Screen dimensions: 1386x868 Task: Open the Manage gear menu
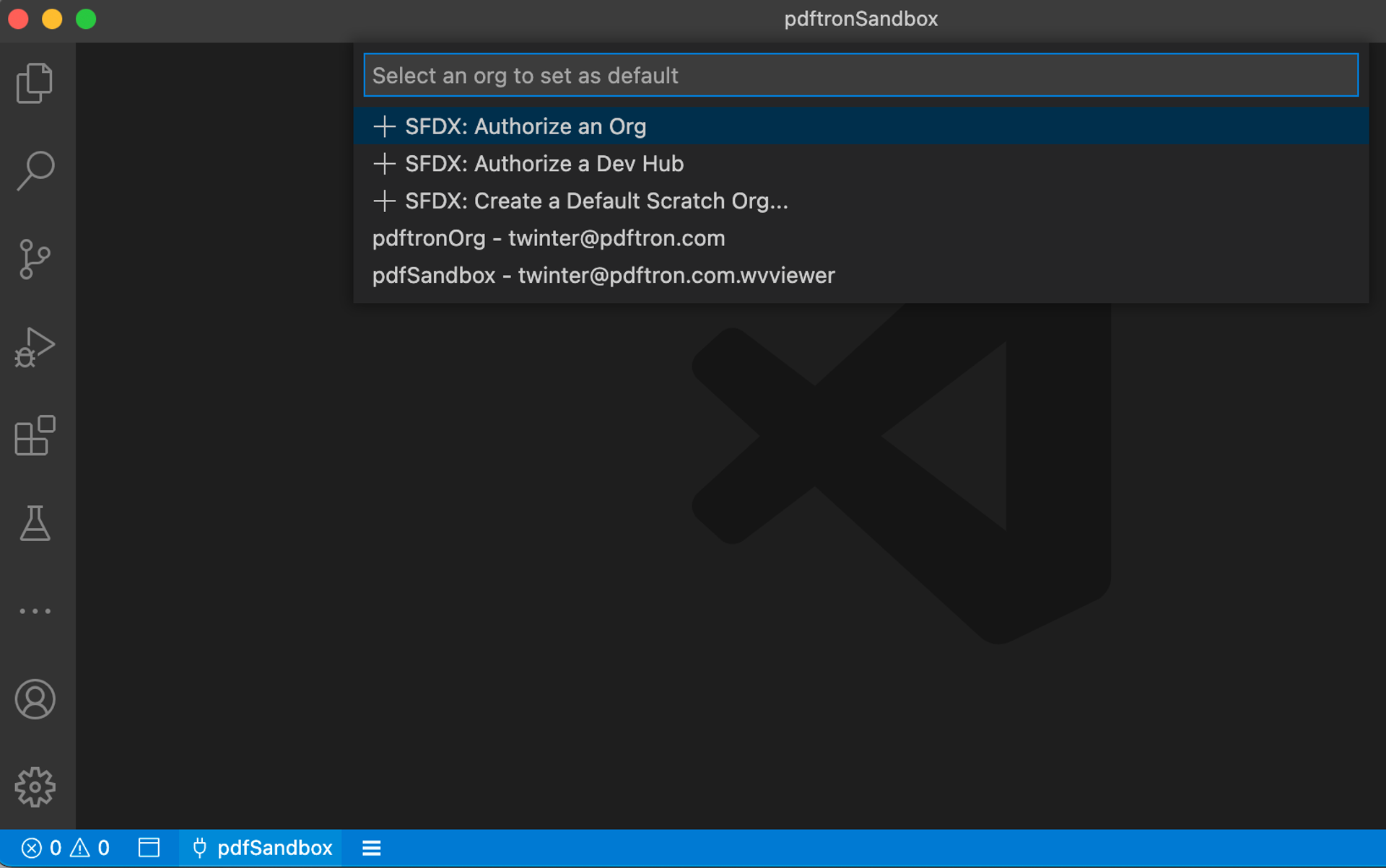[x=35, y=786]
